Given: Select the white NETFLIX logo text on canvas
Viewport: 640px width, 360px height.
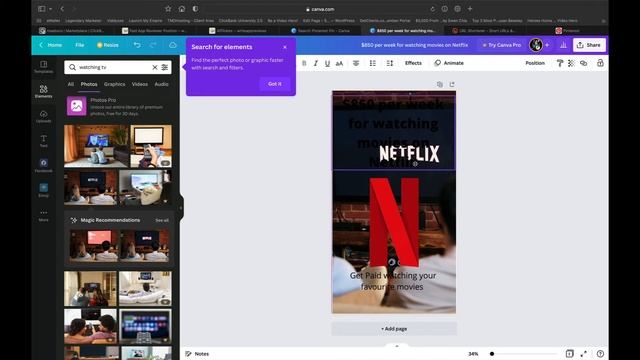Looking at the screenshot, I should coord(409,154).
